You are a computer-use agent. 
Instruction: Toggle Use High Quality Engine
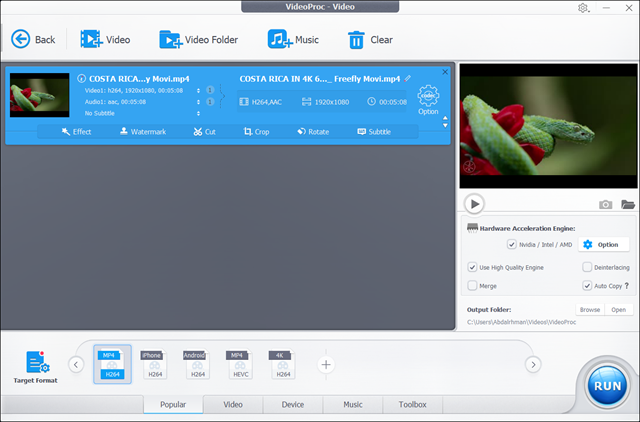[x=472, y=267]
